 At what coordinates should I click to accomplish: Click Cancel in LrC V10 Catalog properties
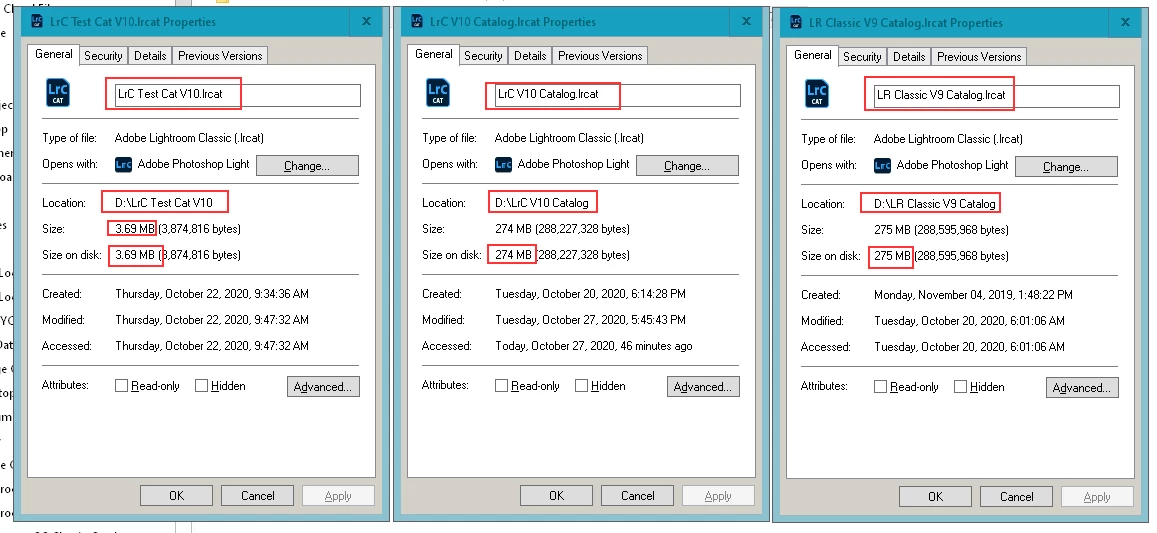[638, 495]
